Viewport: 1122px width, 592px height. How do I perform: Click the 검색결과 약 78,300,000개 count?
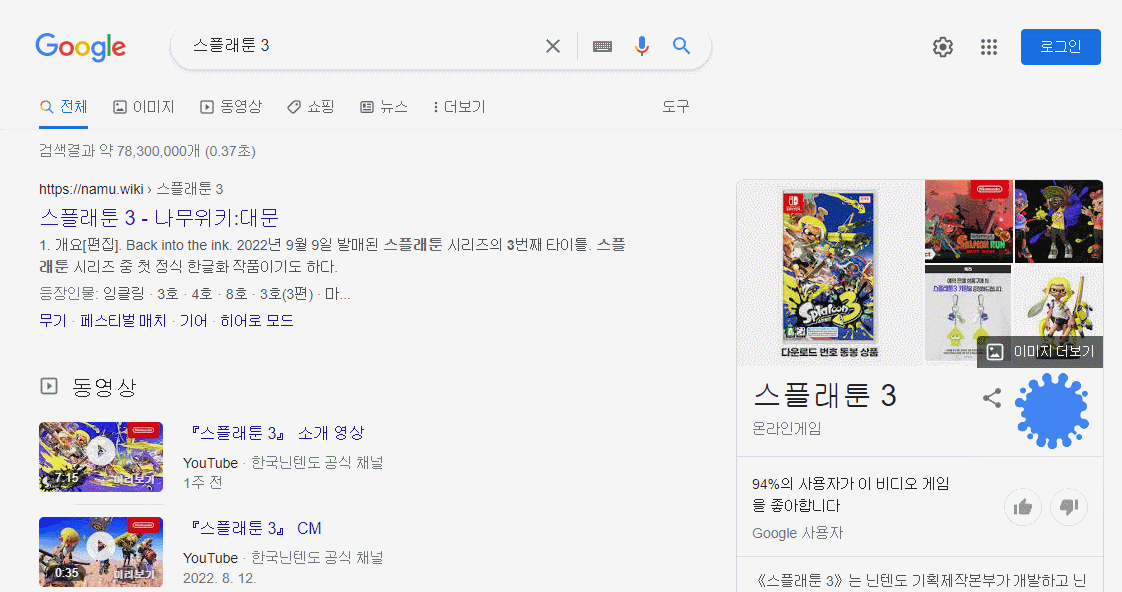tap(119, 151)
